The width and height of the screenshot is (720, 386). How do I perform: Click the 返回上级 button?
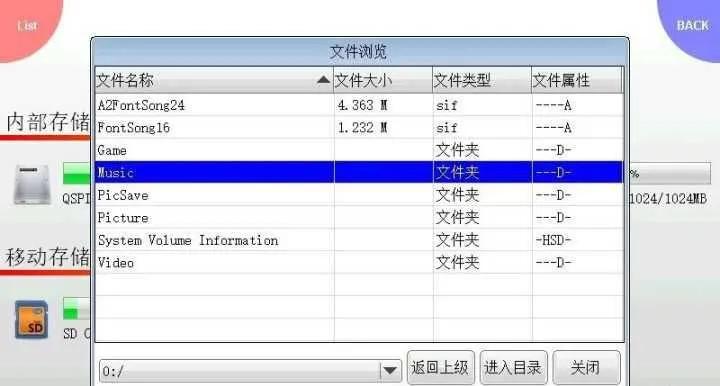click(440, 367)
